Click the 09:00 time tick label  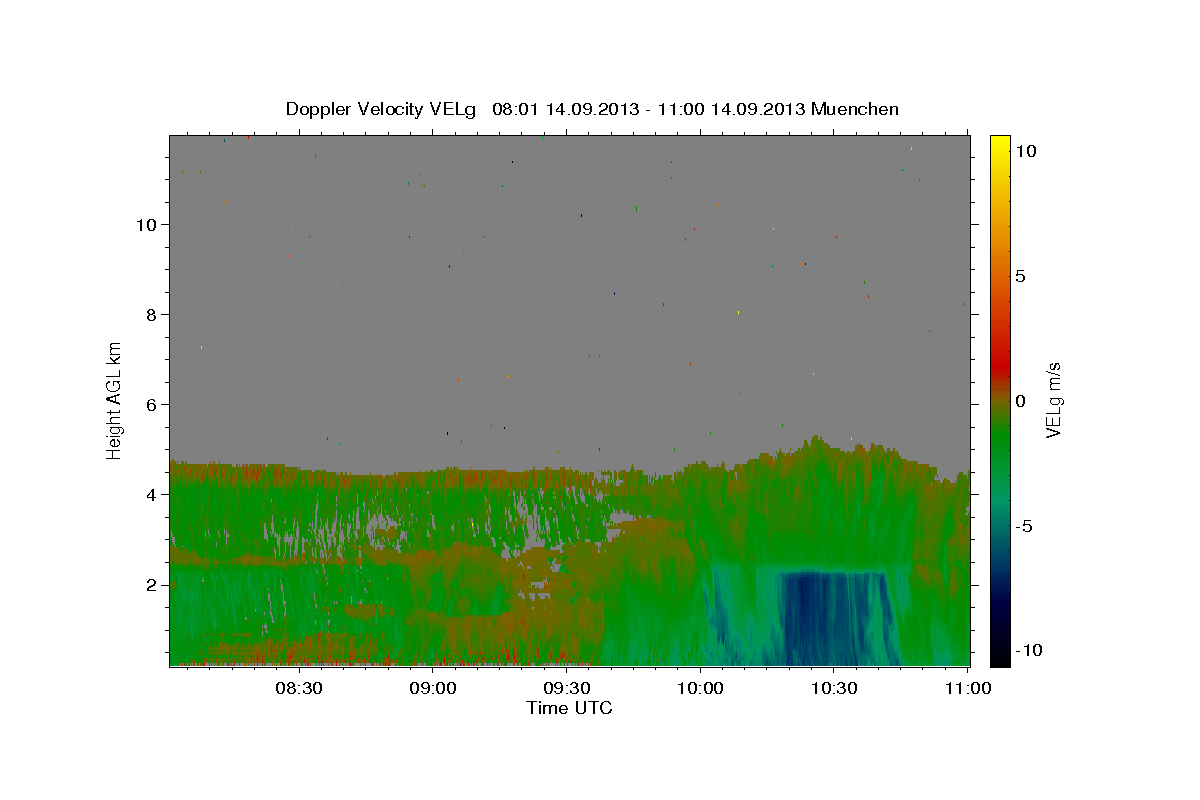coord(433,688)
